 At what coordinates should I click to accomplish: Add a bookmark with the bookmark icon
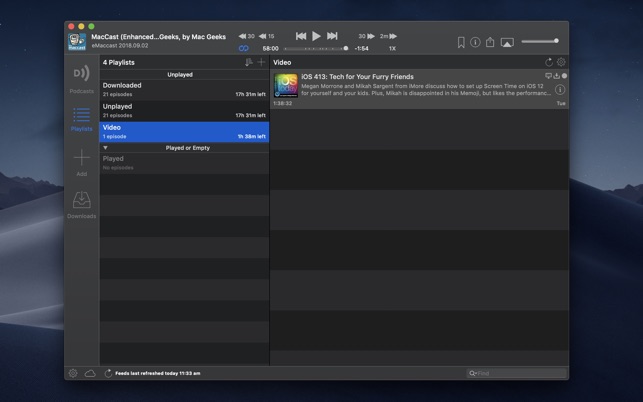coord(461,42)
